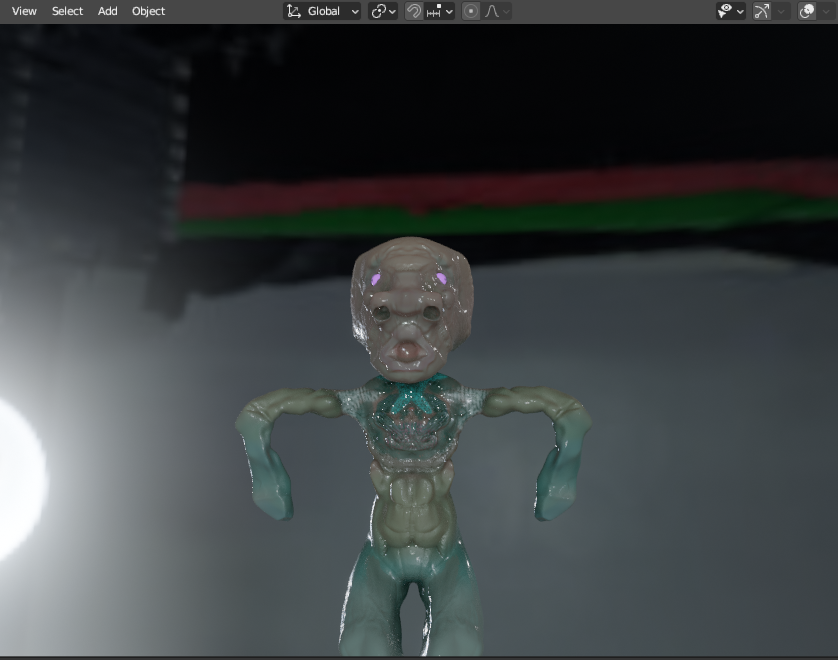Toggle proportional editing
Screen dimensions: 838x660
471,11
